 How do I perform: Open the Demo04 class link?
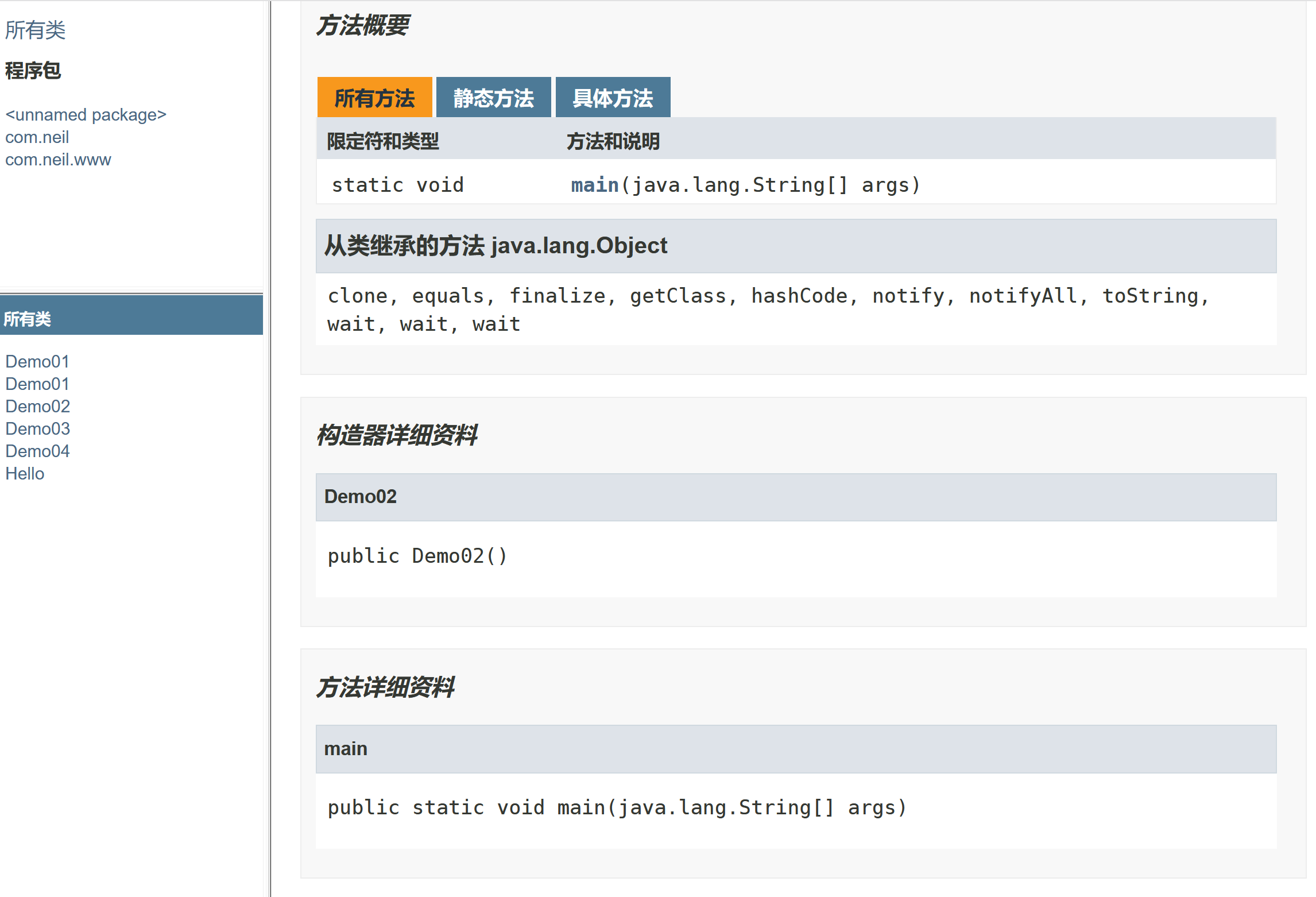coord(37,451)
